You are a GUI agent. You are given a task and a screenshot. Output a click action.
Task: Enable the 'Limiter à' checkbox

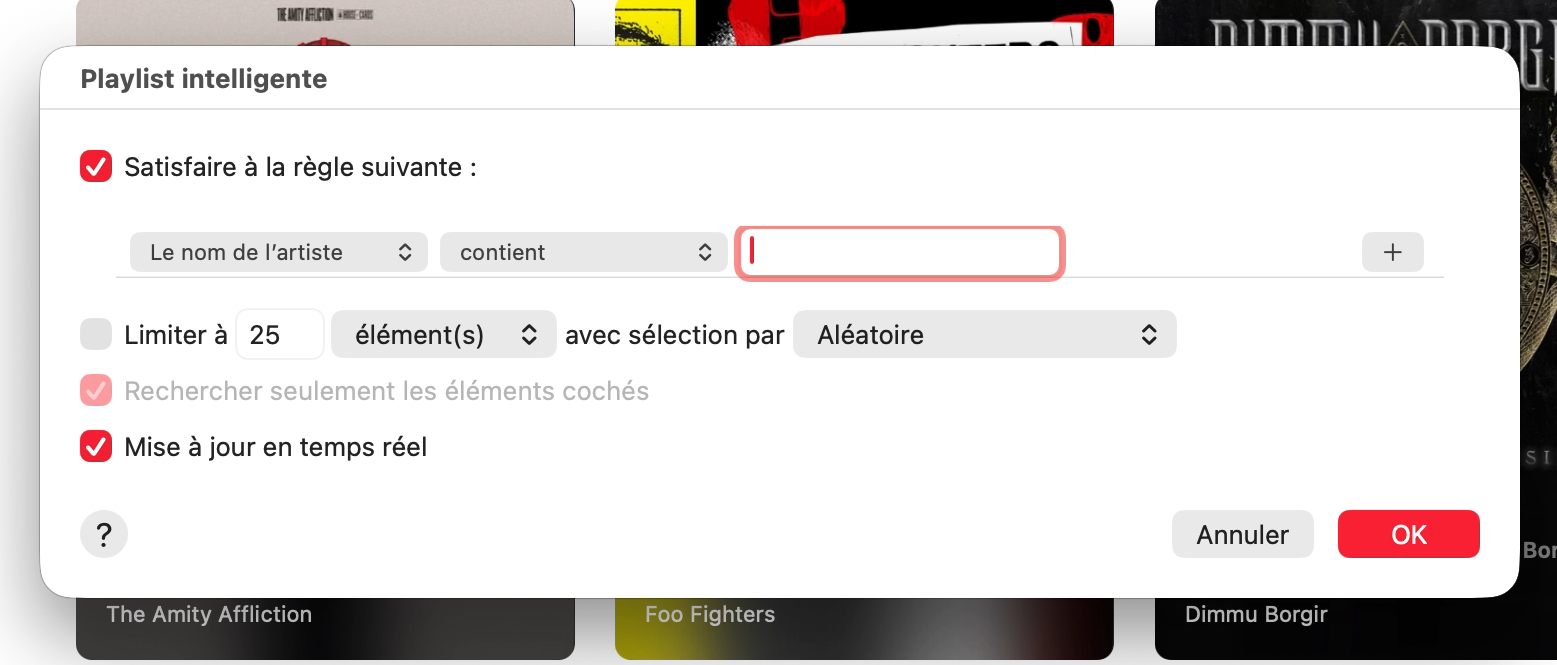tap(96, 335)
